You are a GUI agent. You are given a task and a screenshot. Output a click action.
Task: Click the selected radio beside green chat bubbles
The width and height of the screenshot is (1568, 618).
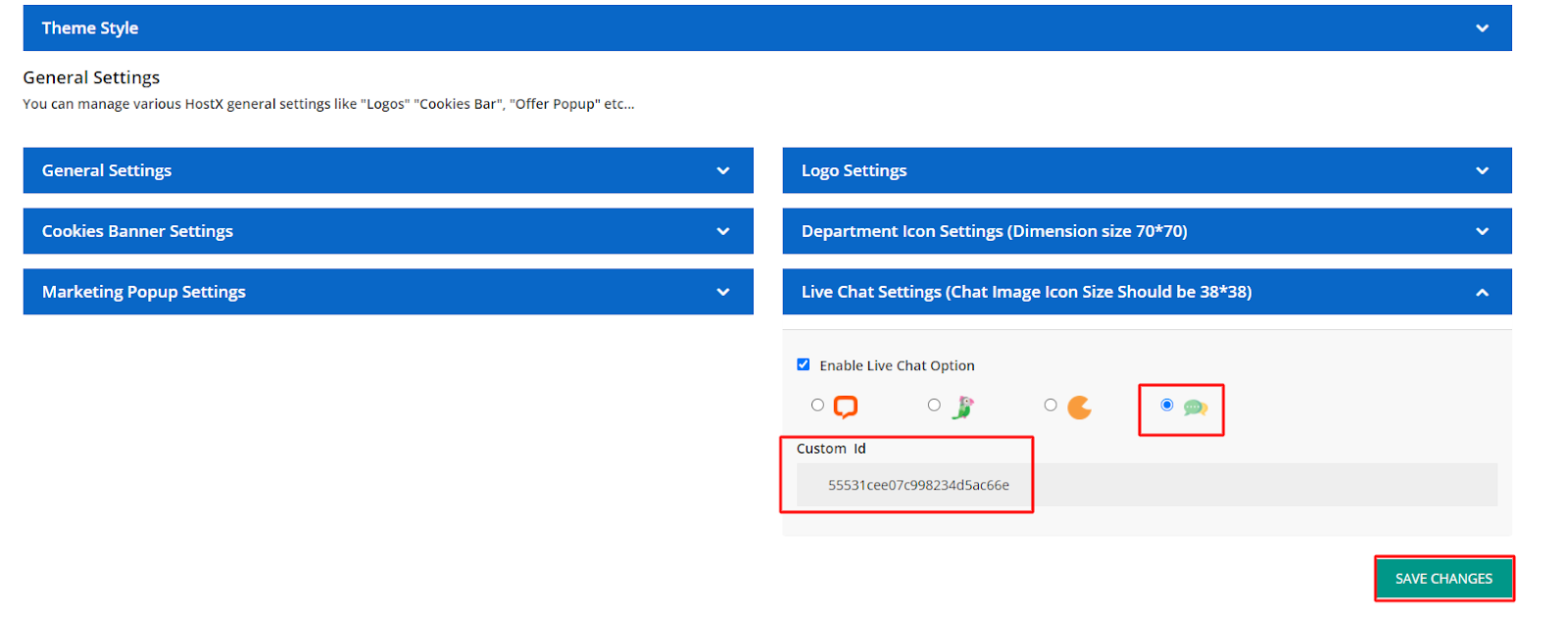coord(1166,404)
